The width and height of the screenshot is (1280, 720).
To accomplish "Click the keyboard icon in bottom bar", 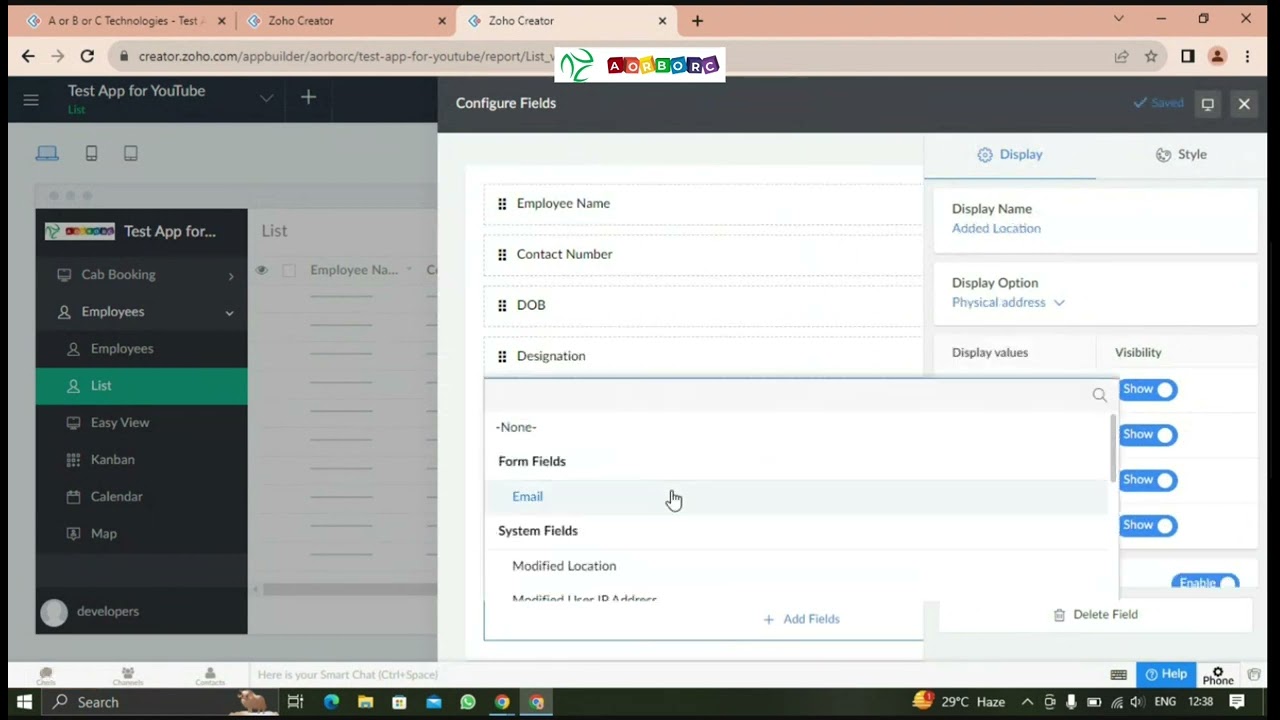I will [x=1119, y=675].
